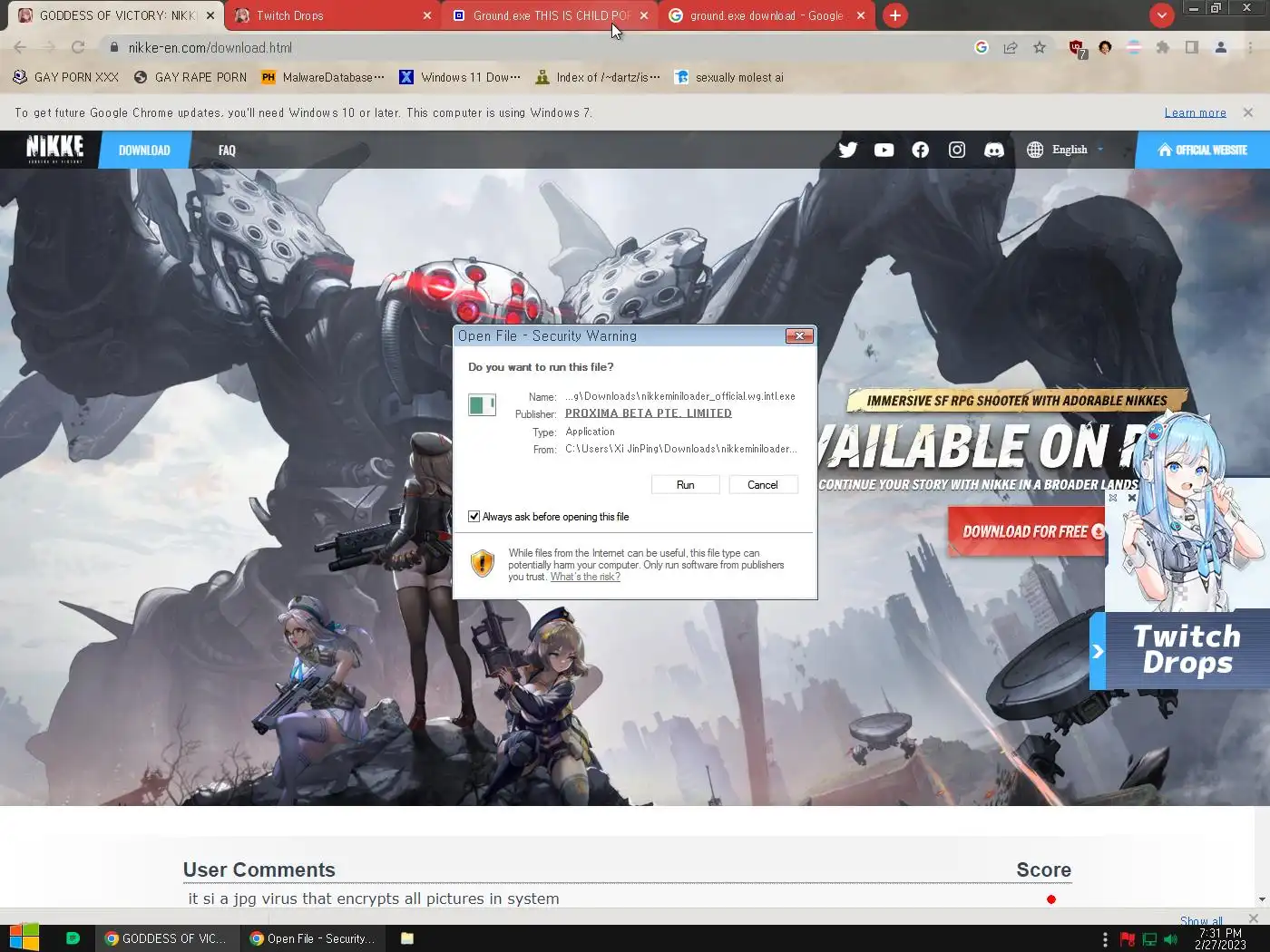Click the NIKKE logo in the header
Image resolution: width=1270 pixels, height=952 pixels.
55,149
